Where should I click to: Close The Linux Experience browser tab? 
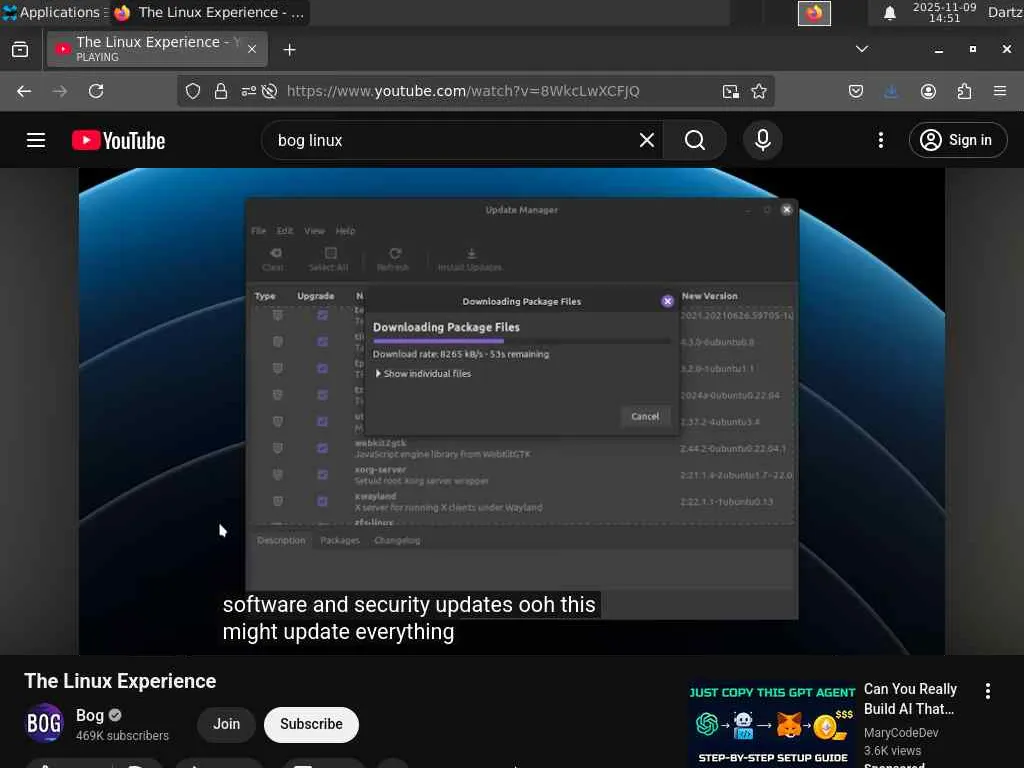251,49
